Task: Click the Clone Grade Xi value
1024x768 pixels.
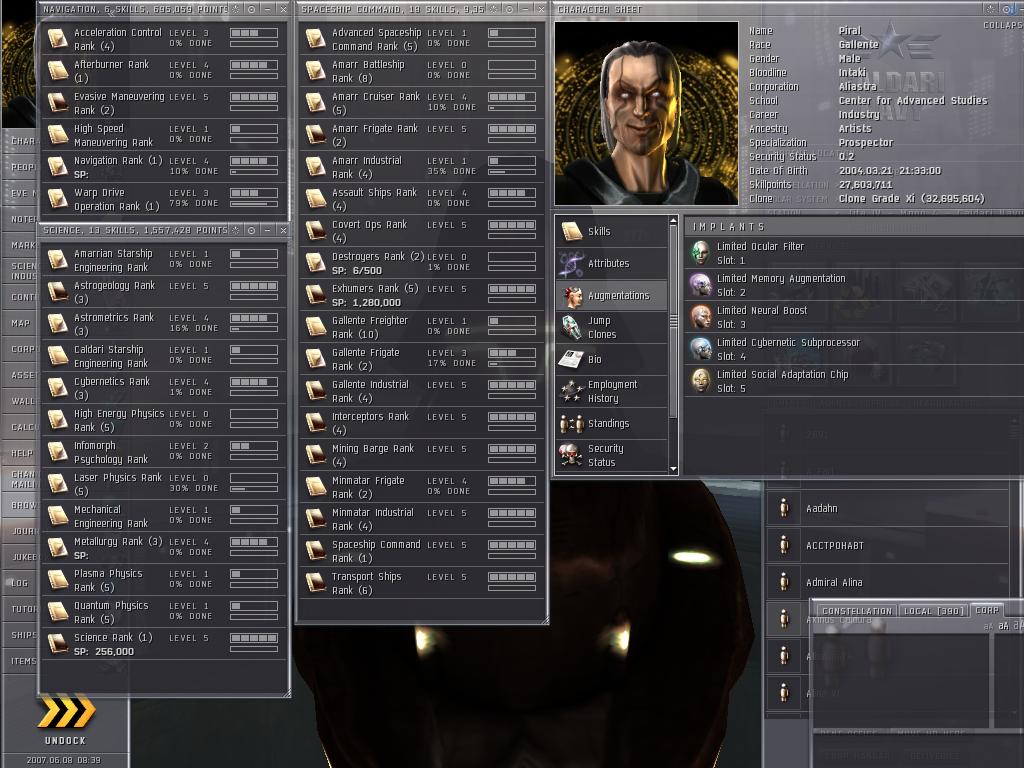Action: tap(912, 199)
